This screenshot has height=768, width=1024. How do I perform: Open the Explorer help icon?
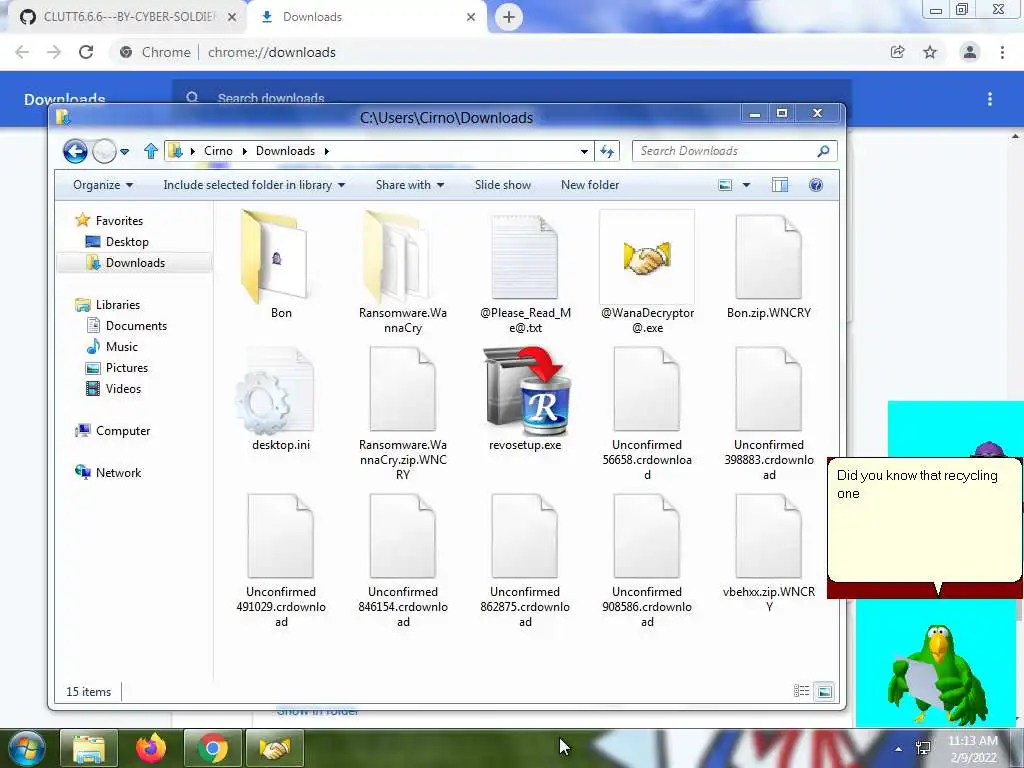[x=816, y=185]
